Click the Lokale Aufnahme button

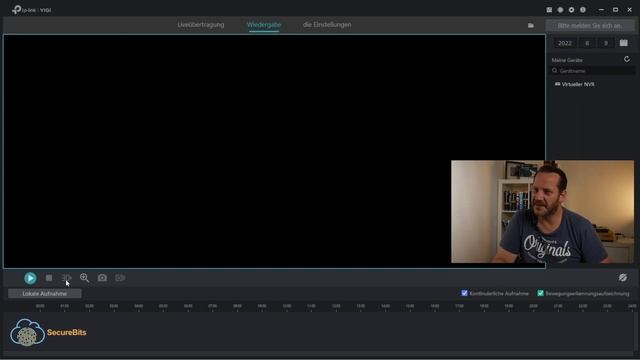pos(44,293)
